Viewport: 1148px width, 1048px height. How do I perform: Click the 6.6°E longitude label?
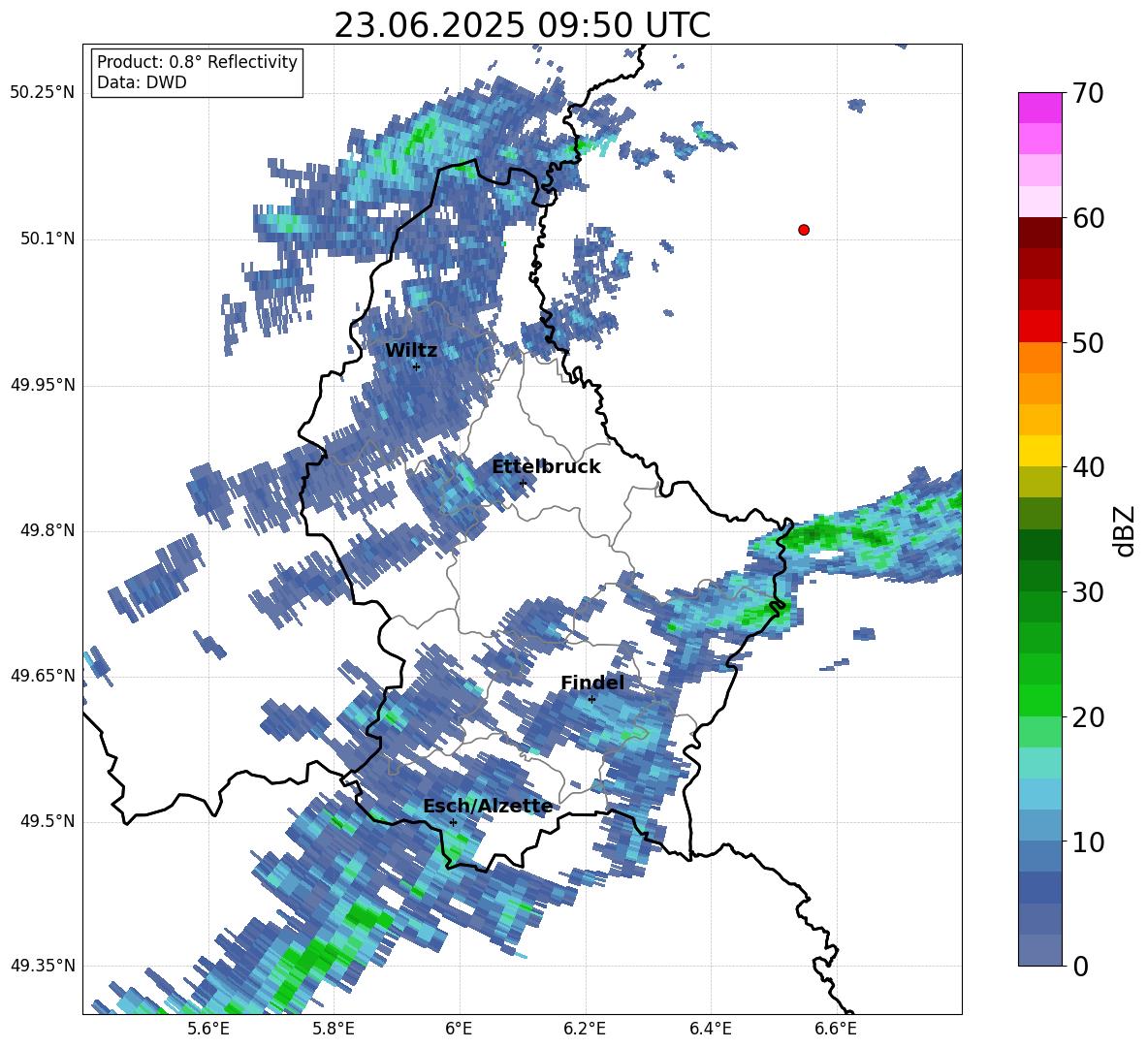coord(836,1029)
